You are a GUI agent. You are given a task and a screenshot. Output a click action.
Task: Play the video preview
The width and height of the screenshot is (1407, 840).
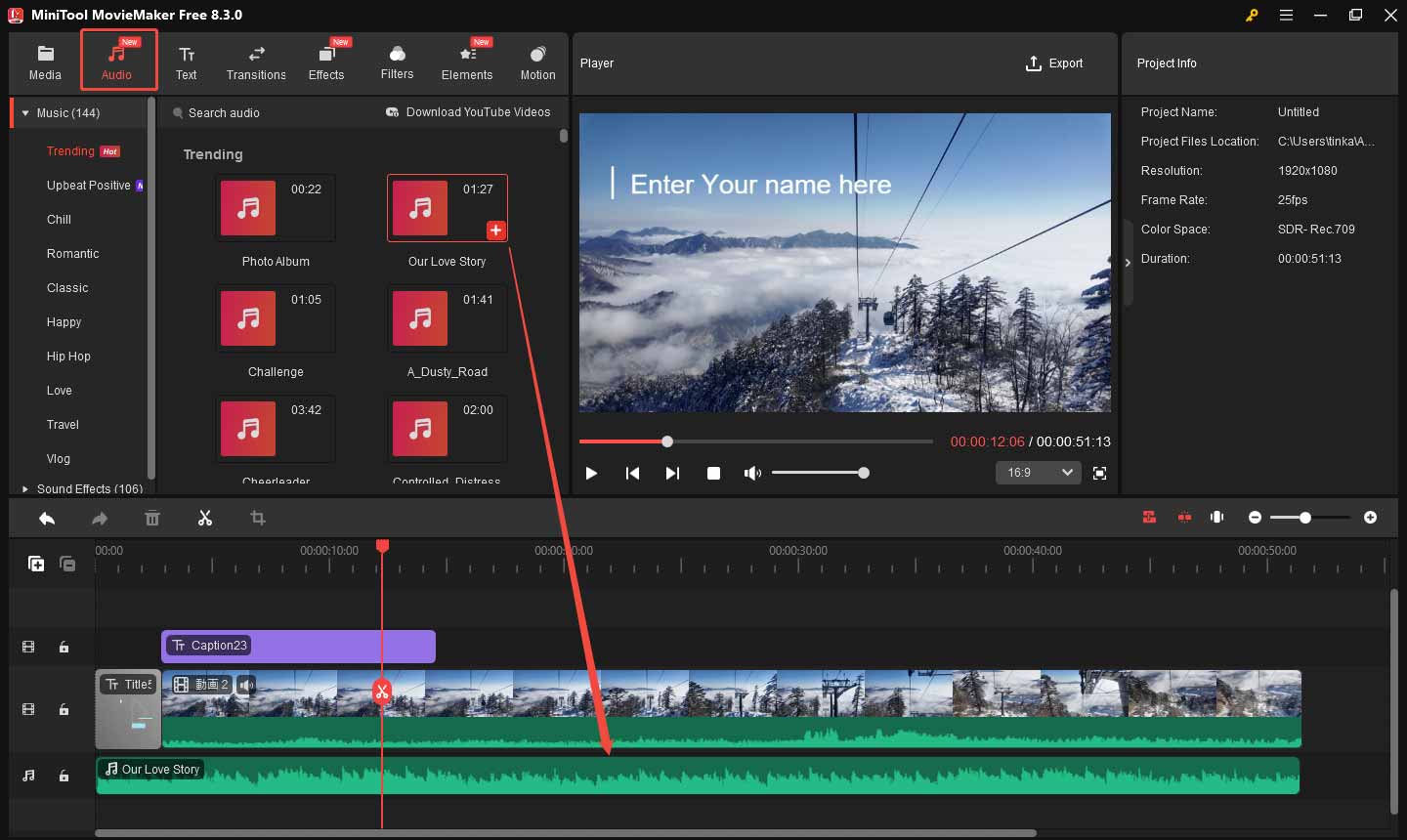point(591,473)
